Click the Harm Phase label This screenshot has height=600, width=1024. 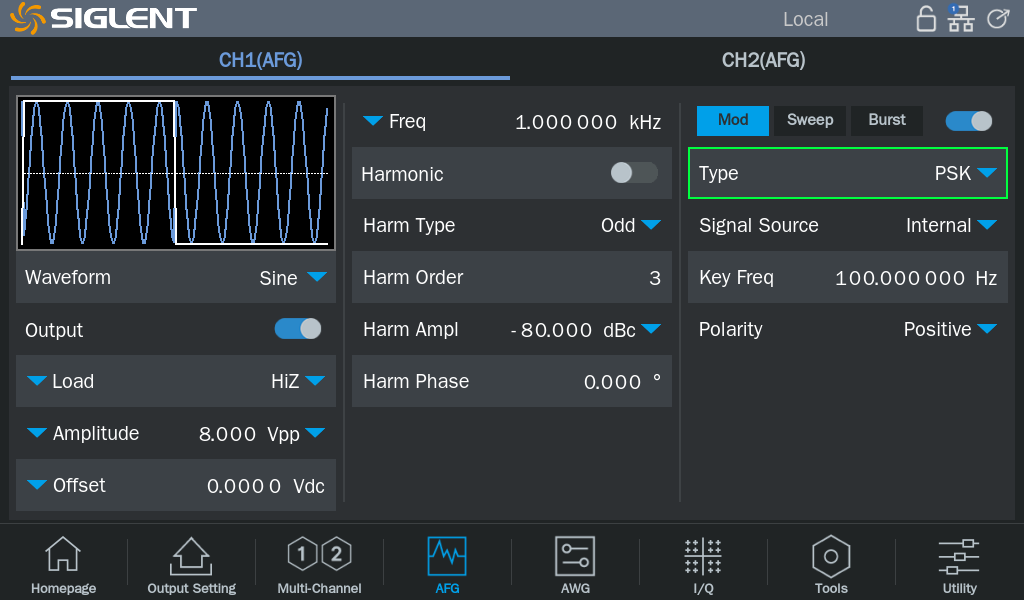(416, 381)
